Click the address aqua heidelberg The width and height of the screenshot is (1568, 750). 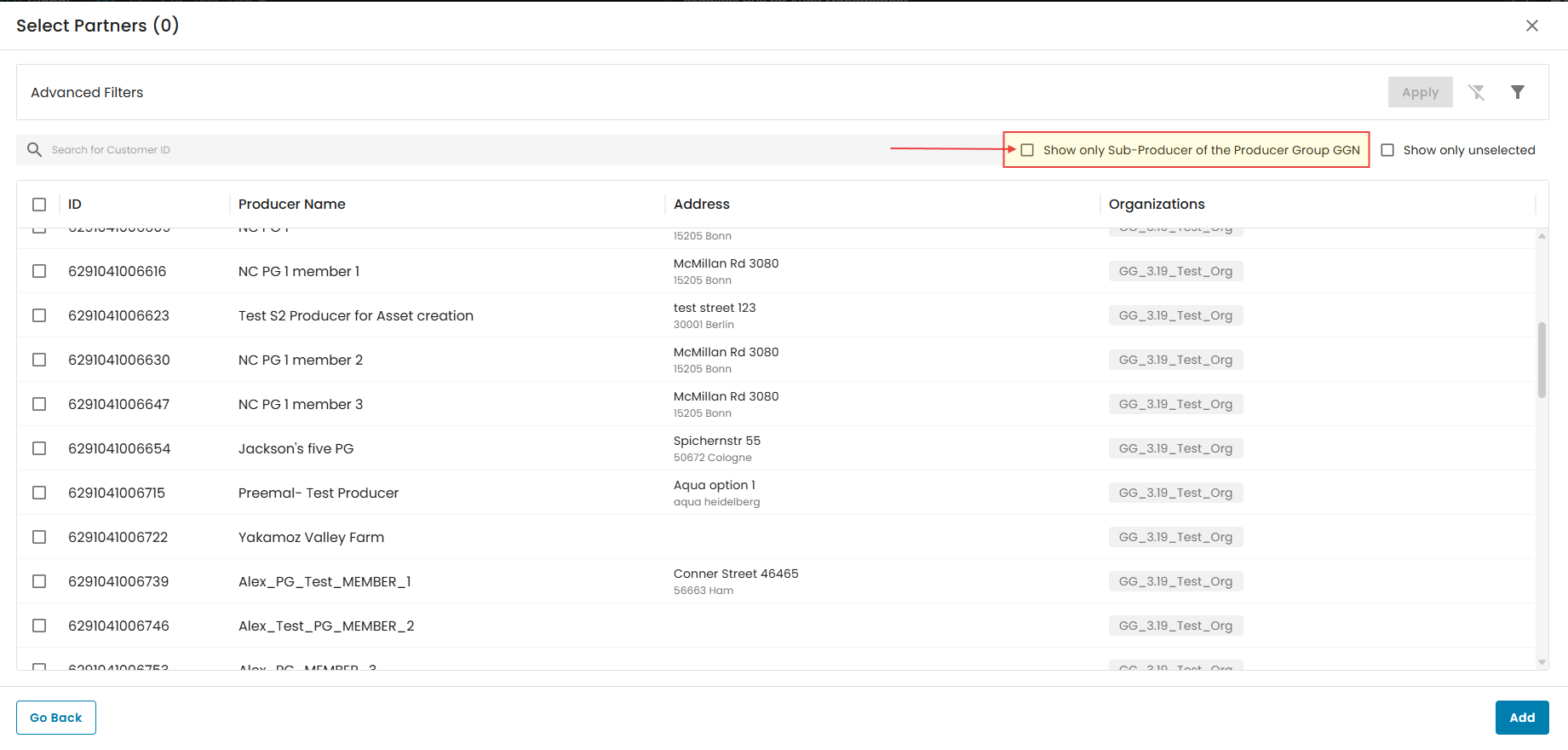[x=717, y=502]
